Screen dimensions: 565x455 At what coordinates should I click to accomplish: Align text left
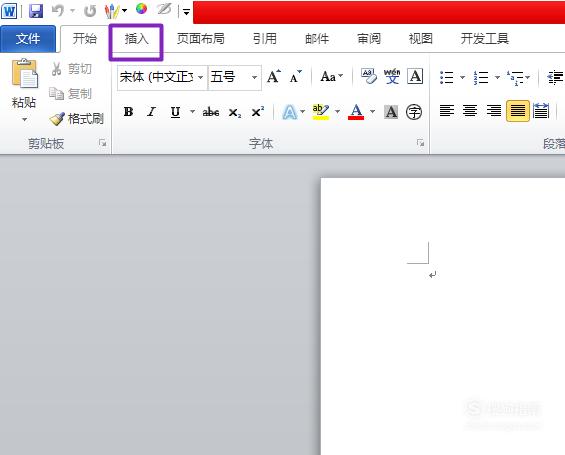(447, 111)
